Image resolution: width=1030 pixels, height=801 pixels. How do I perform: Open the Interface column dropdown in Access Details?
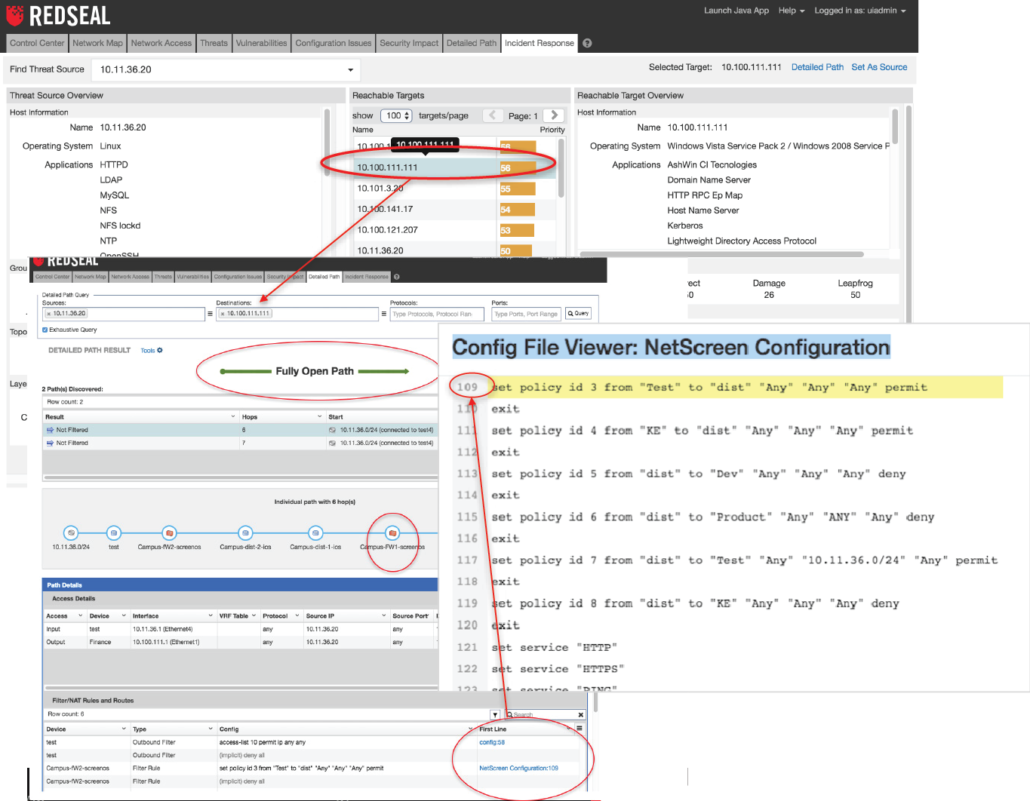(x=210, y=616)
